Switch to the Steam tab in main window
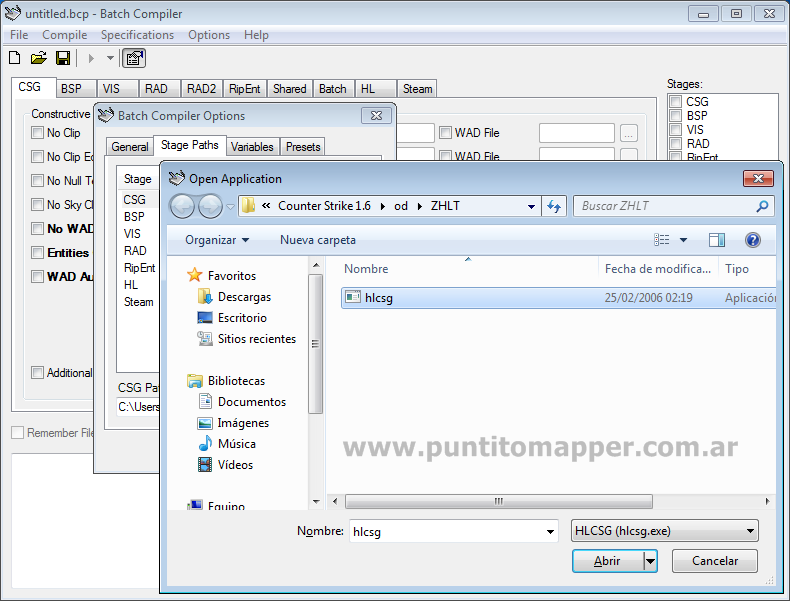 coord(417,89)
